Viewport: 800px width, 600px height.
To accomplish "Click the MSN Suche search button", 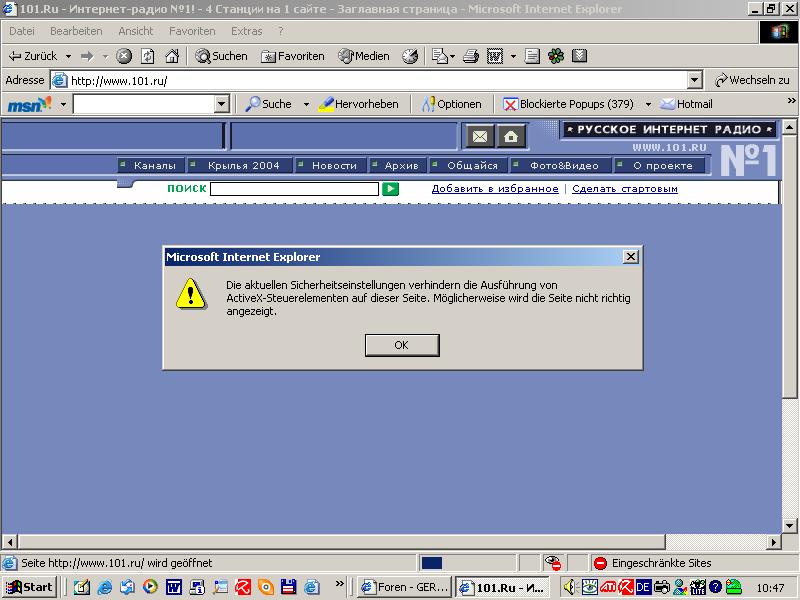I will (x=269, y=104).
